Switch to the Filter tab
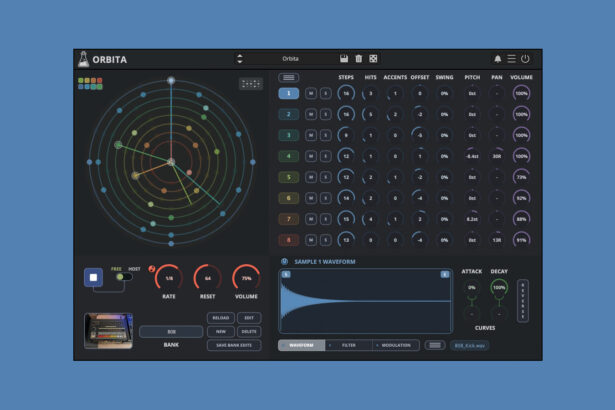615x410 pixels. pyautogui.click(x=349, y=345)
